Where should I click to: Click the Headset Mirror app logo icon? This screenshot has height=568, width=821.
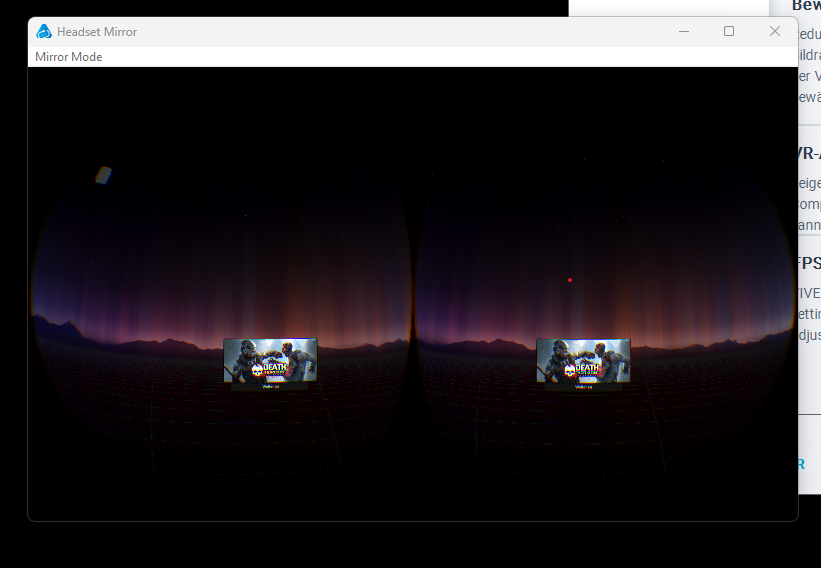pyautogui.click(x=44, y=31)
